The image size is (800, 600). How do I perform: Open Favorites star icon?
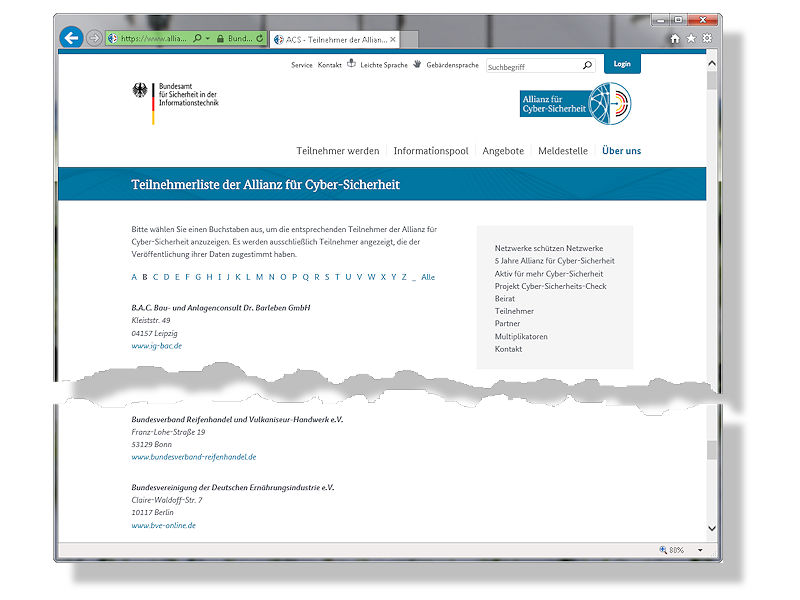click(x=691, y=38)
